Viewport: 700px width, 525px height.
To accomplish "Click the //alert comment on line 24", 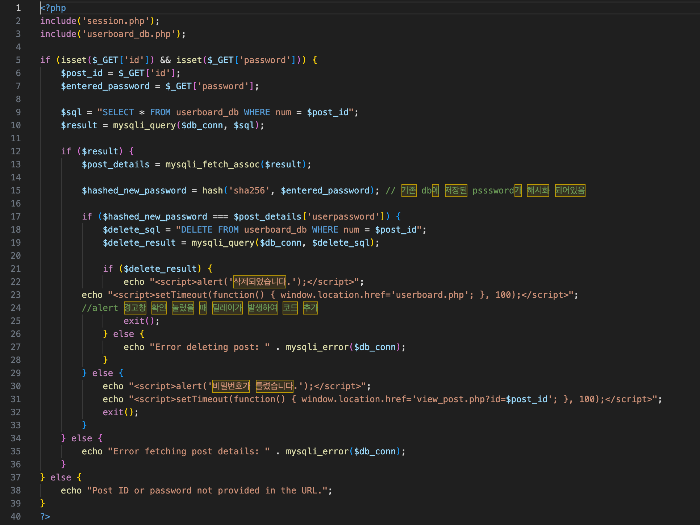I will pos(200,308).
